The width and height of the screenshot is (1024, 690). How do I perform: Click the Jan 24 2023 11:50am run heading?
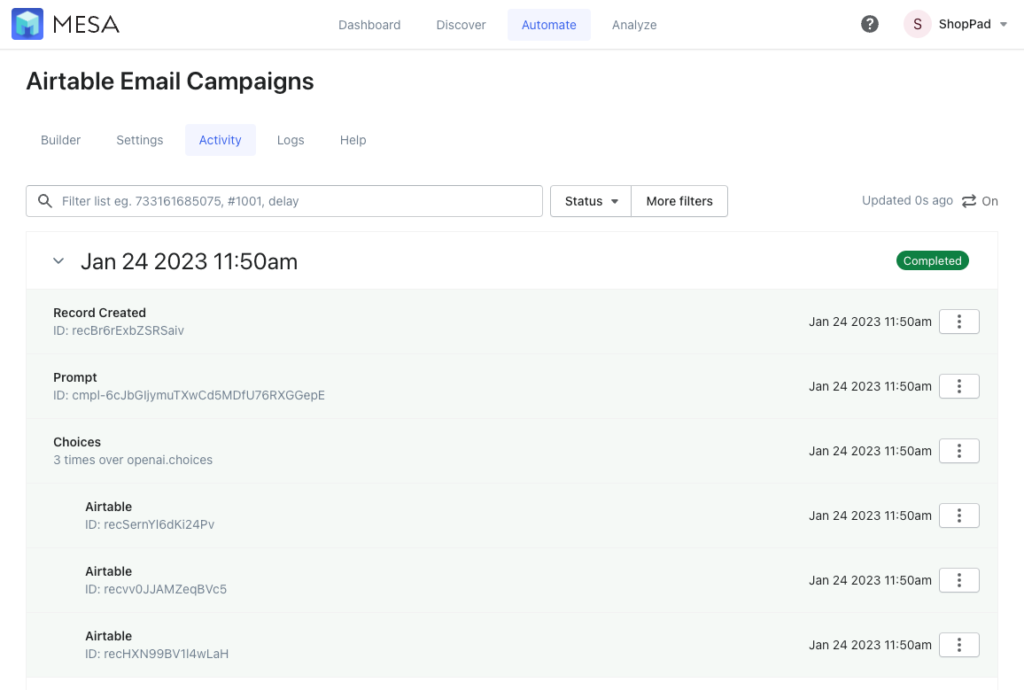[x=189, y=261]
